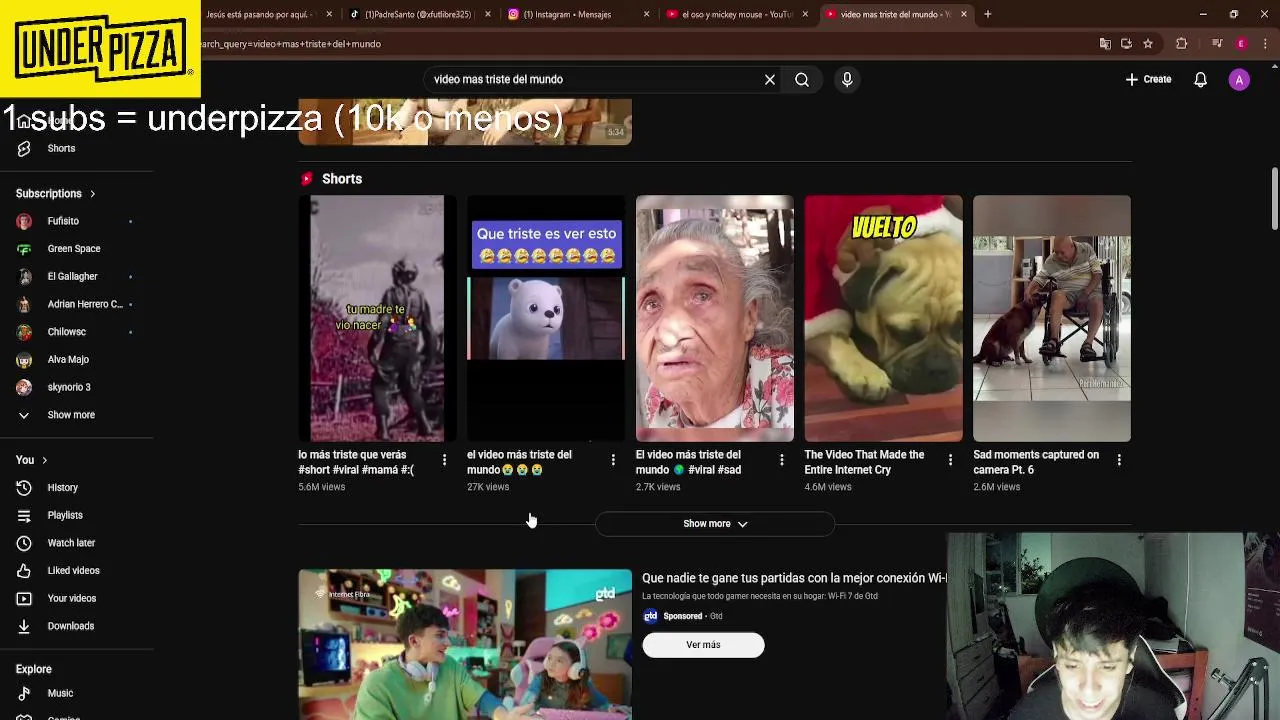Open Alva Majo channel subscription

point(68,359)
